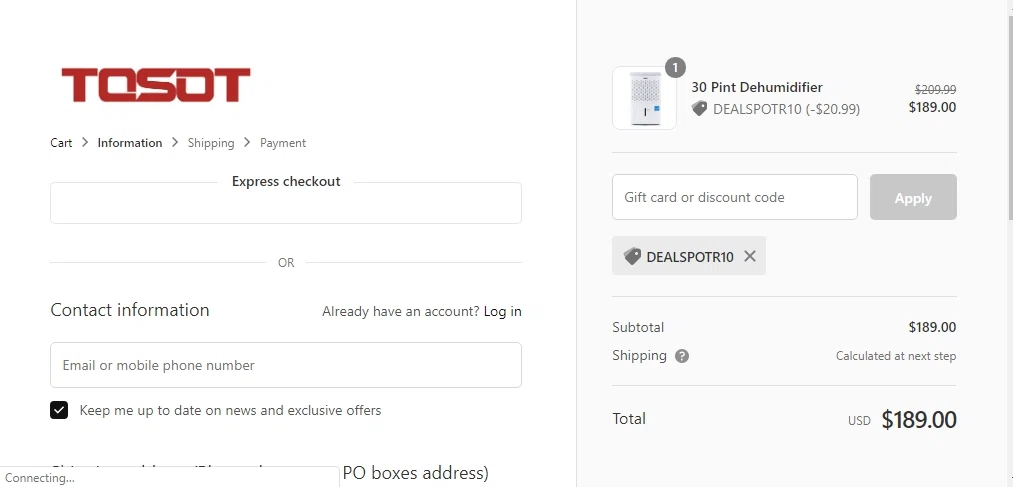Click the TOSOT logo

(x=156, y=85)
